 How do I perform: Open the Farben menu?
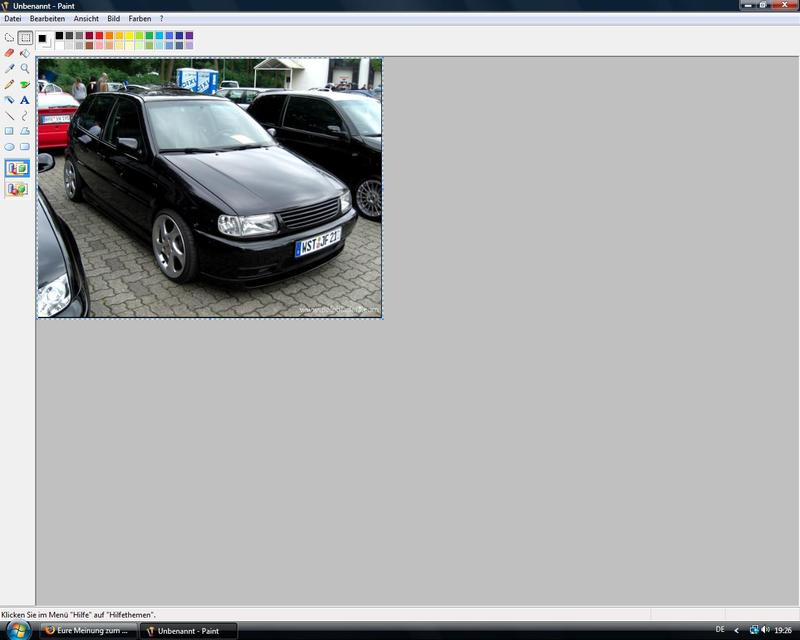(x=140, y=18)
